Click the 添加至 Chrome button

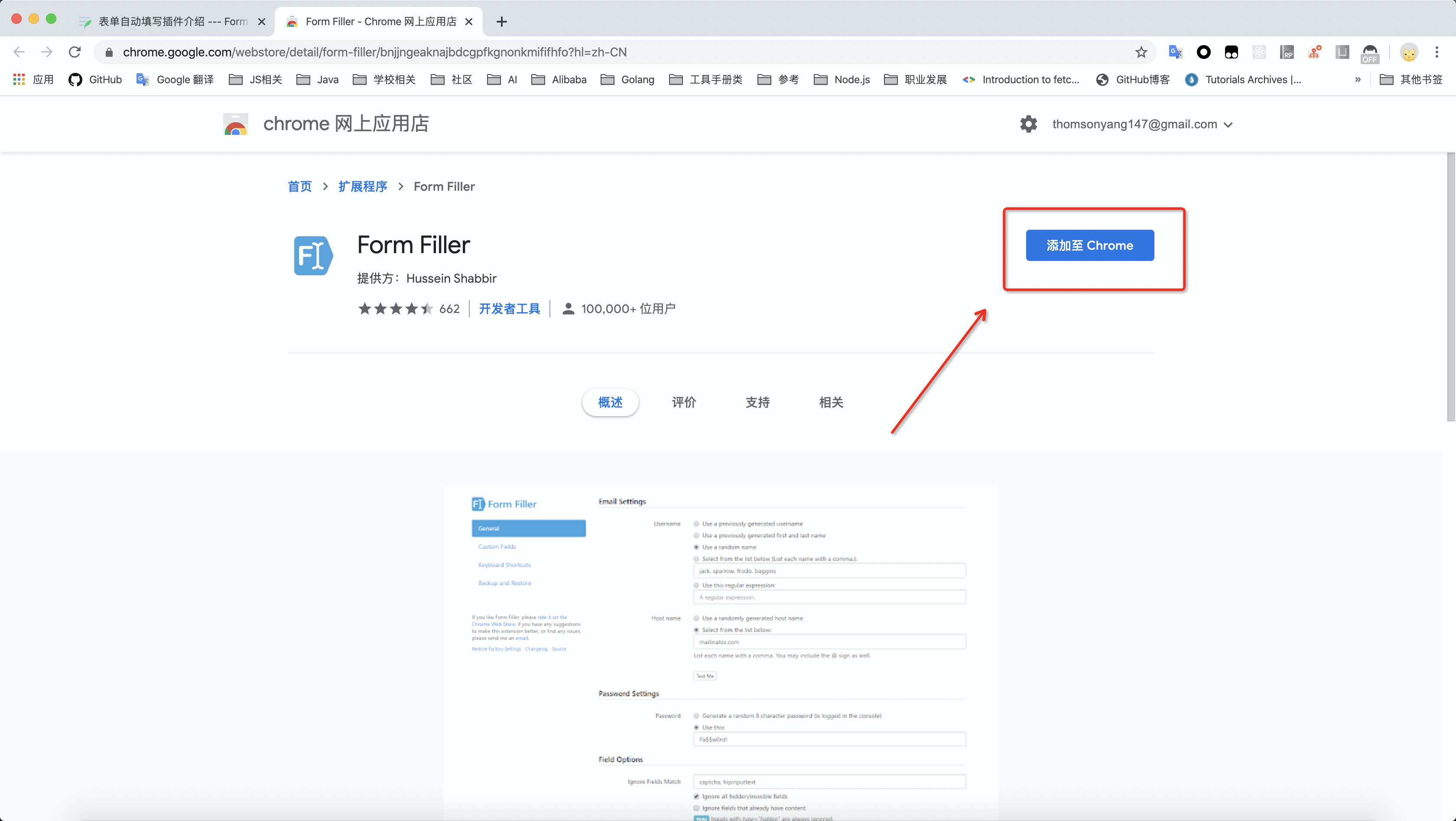click(1089, 245)
